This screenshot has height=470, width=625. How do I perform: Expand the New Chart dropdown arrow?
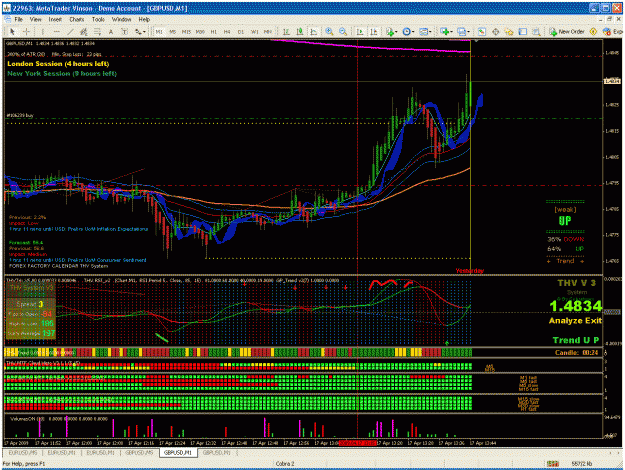point(451,32)
